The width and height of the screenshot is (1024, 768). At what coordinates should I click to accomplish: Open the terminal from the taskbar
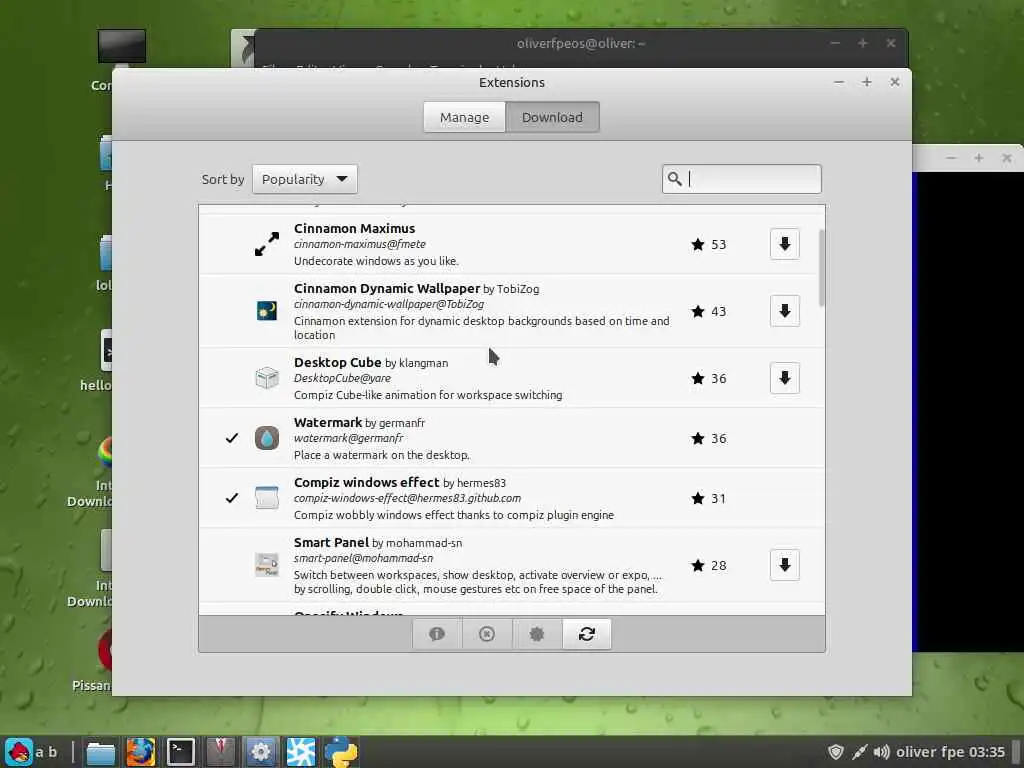click(x=180, y=752)
